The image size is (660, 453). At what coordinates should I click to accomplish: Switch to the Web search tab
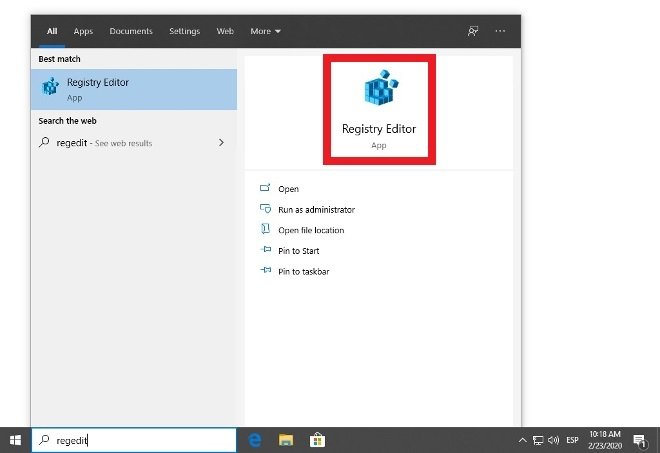tap(225, 31)
